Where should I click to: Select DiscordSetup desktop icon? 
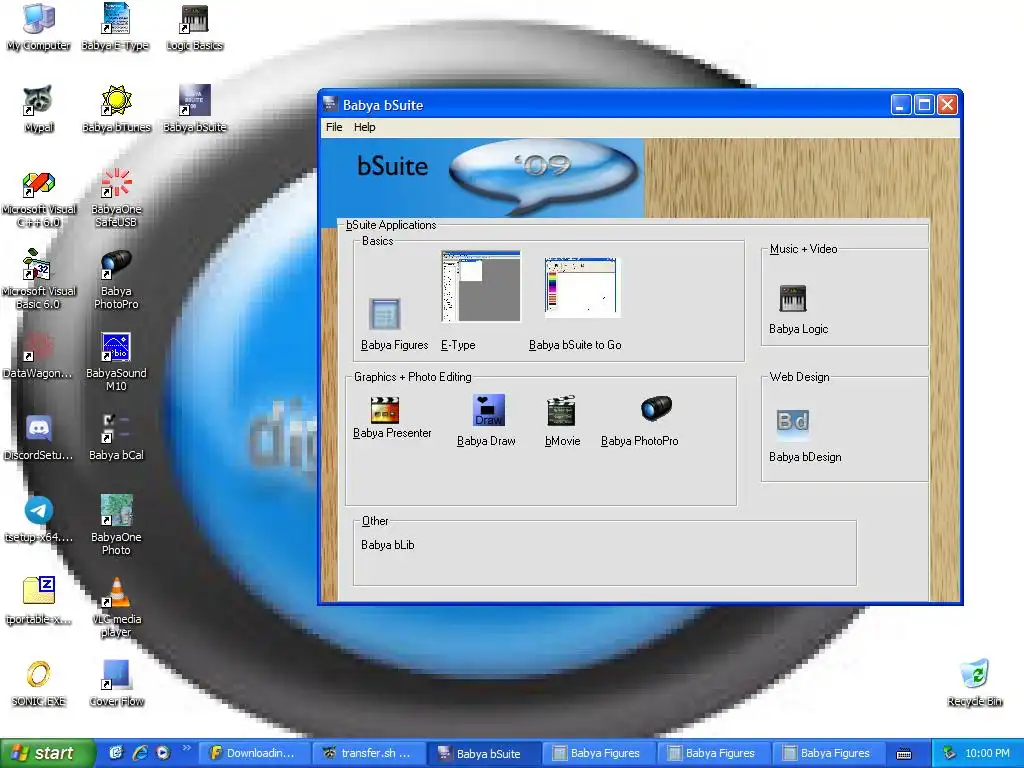click(38, 438)
